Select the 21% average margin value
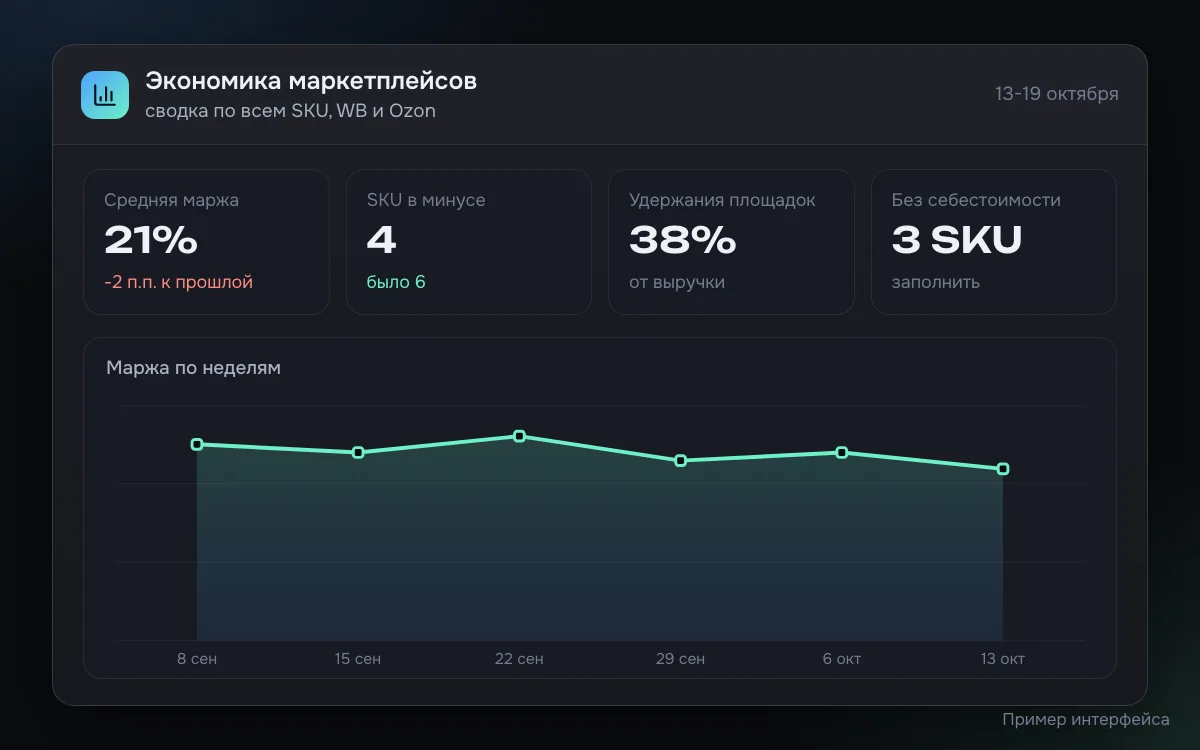This screenshot has height=750, width=1200. pyautogui.click(x=151, y=241)
